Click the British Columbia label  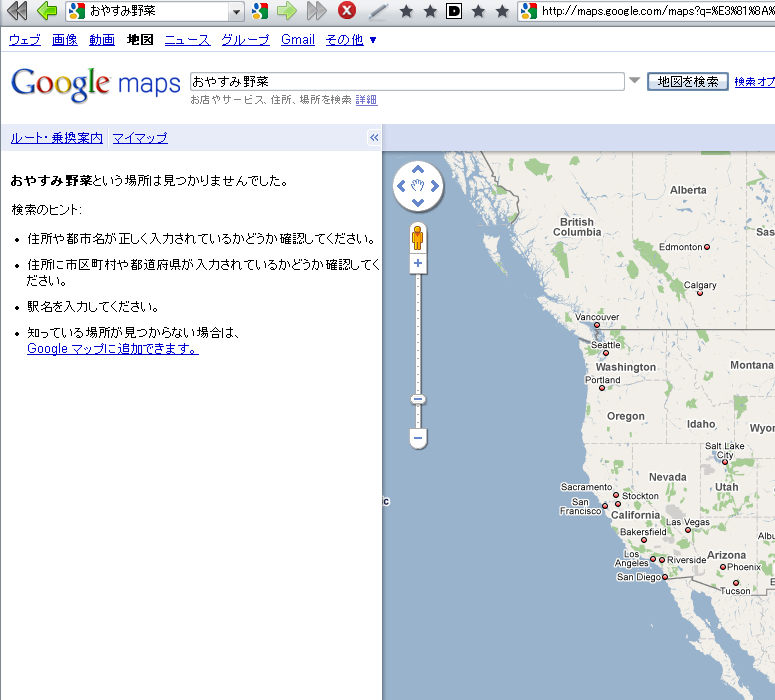[x=577, y=227]
